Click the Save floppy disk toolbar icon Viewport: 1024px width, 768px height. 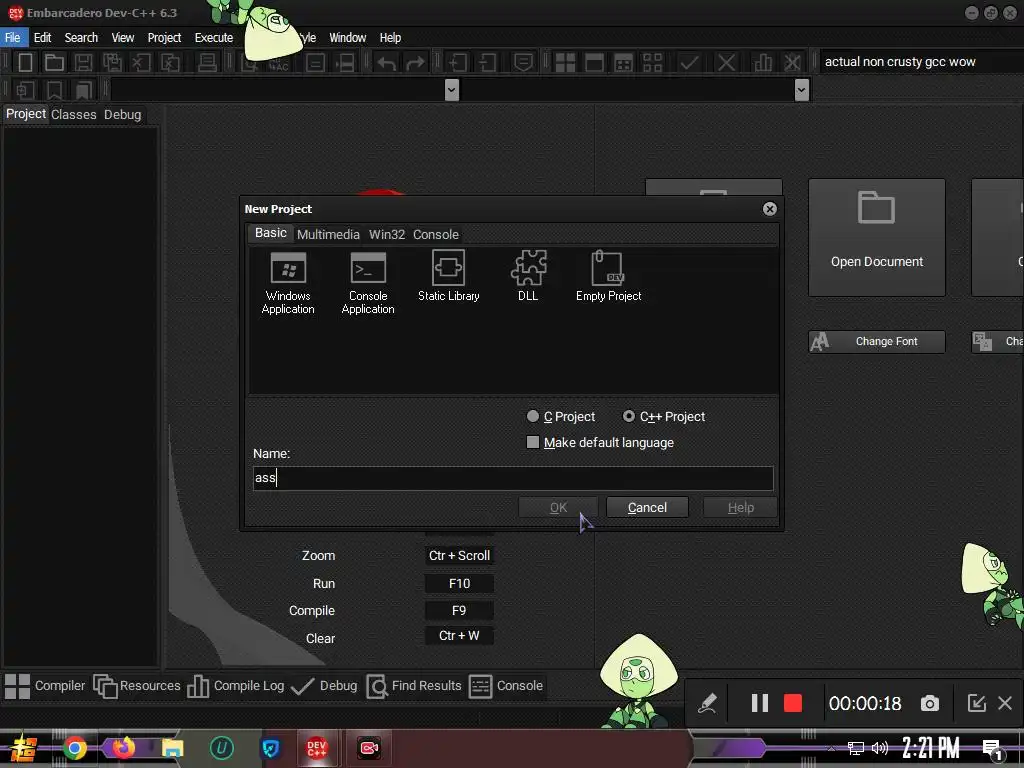83,63
